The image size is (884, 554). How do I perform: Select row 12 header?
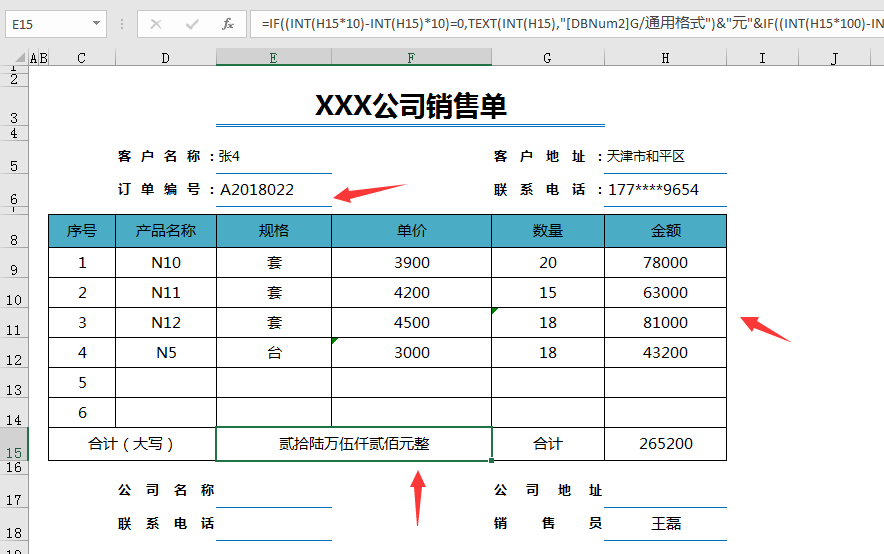tap(14, 353)
